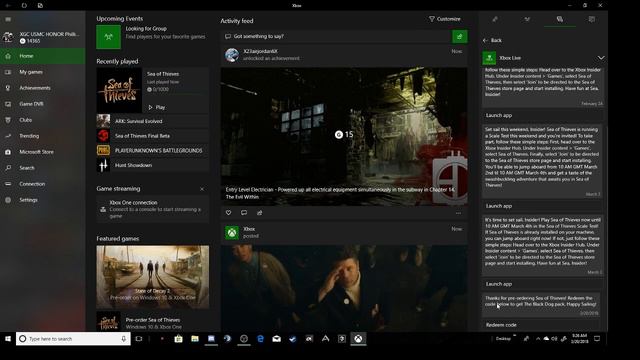The width and height of the screenshot is (640, 360).
Task: Click Launch app link below the March 3 message
Action: tap(499, 206)
